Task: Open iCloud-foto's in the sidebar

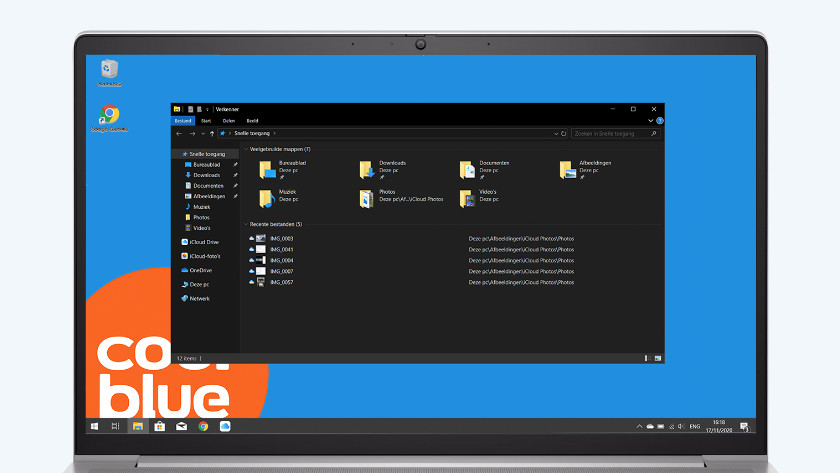Action: pyautogui.click(x=205, y=256)
